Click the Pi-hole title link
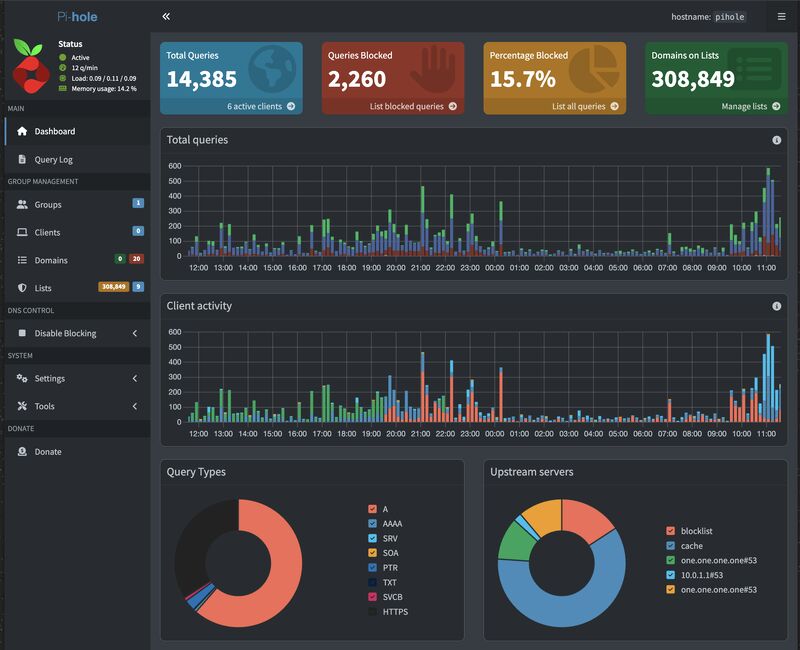Screen dimensions: 800x650 77,16
